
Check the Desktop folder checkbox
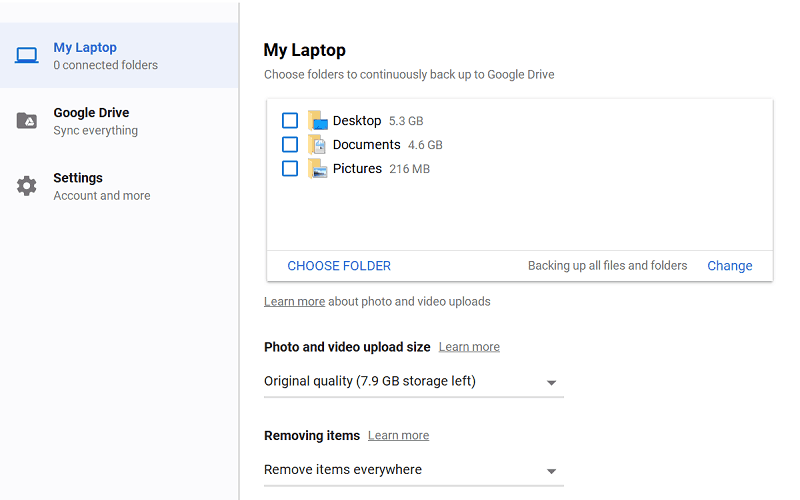(x=290, y=120)
